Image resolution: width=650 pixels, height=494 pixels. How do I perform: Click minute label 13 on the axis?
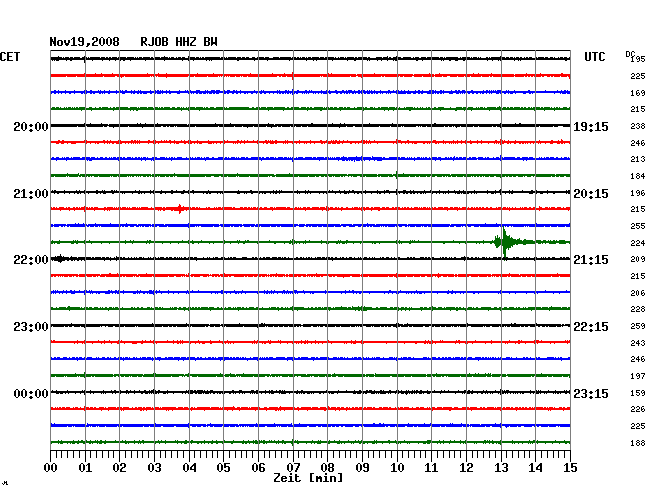pos(501,467)
